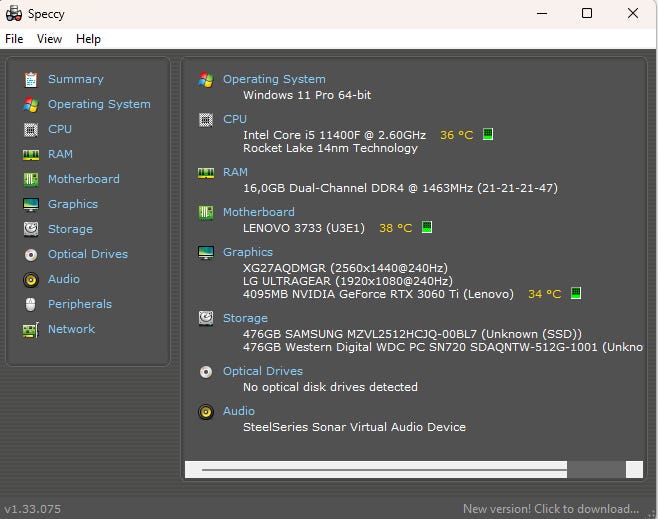Click the scrollbar track right of the thumb

596,469
